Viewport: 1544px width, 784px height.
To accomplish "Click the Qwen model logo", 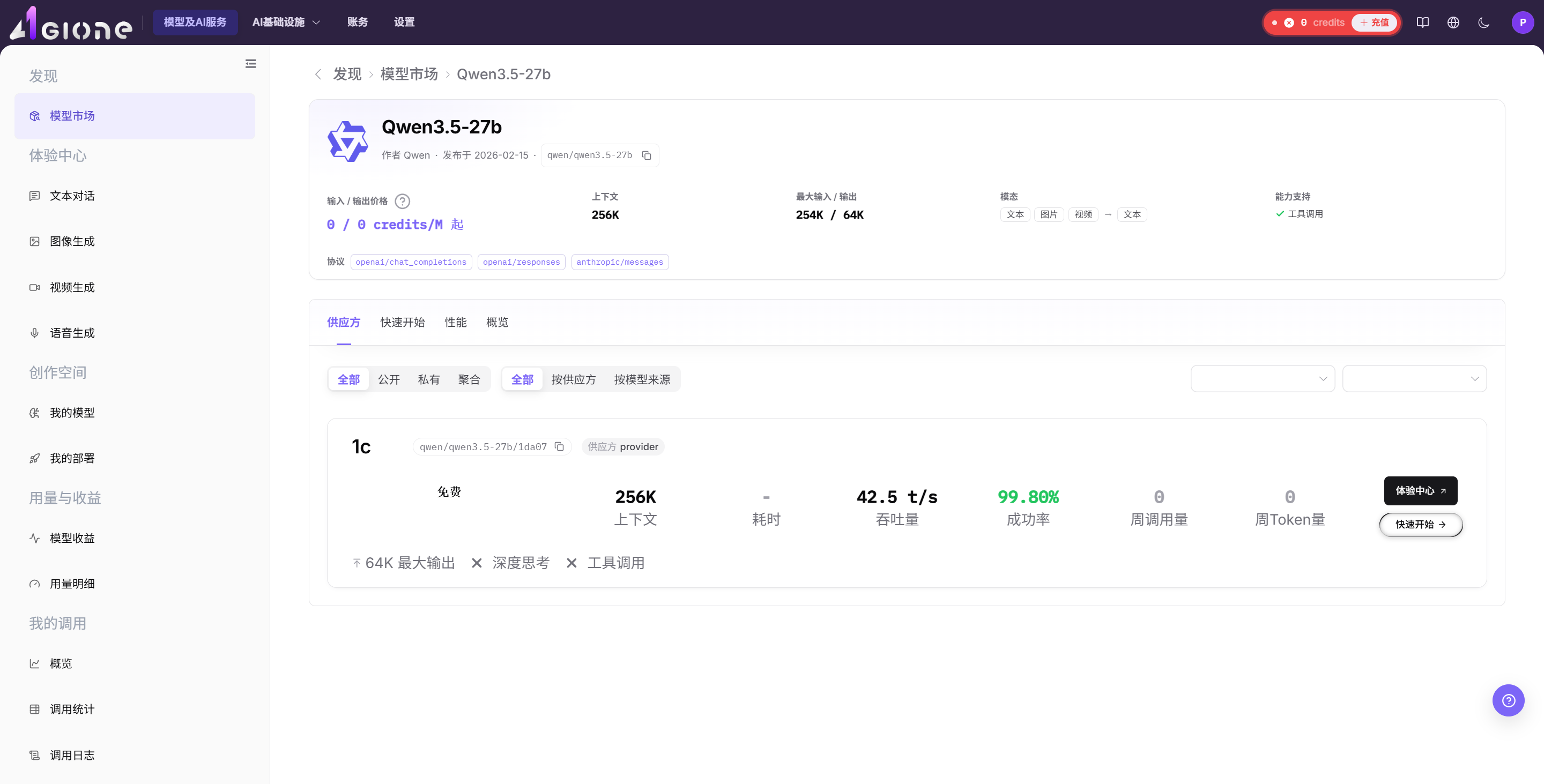I will coord(347,141).
